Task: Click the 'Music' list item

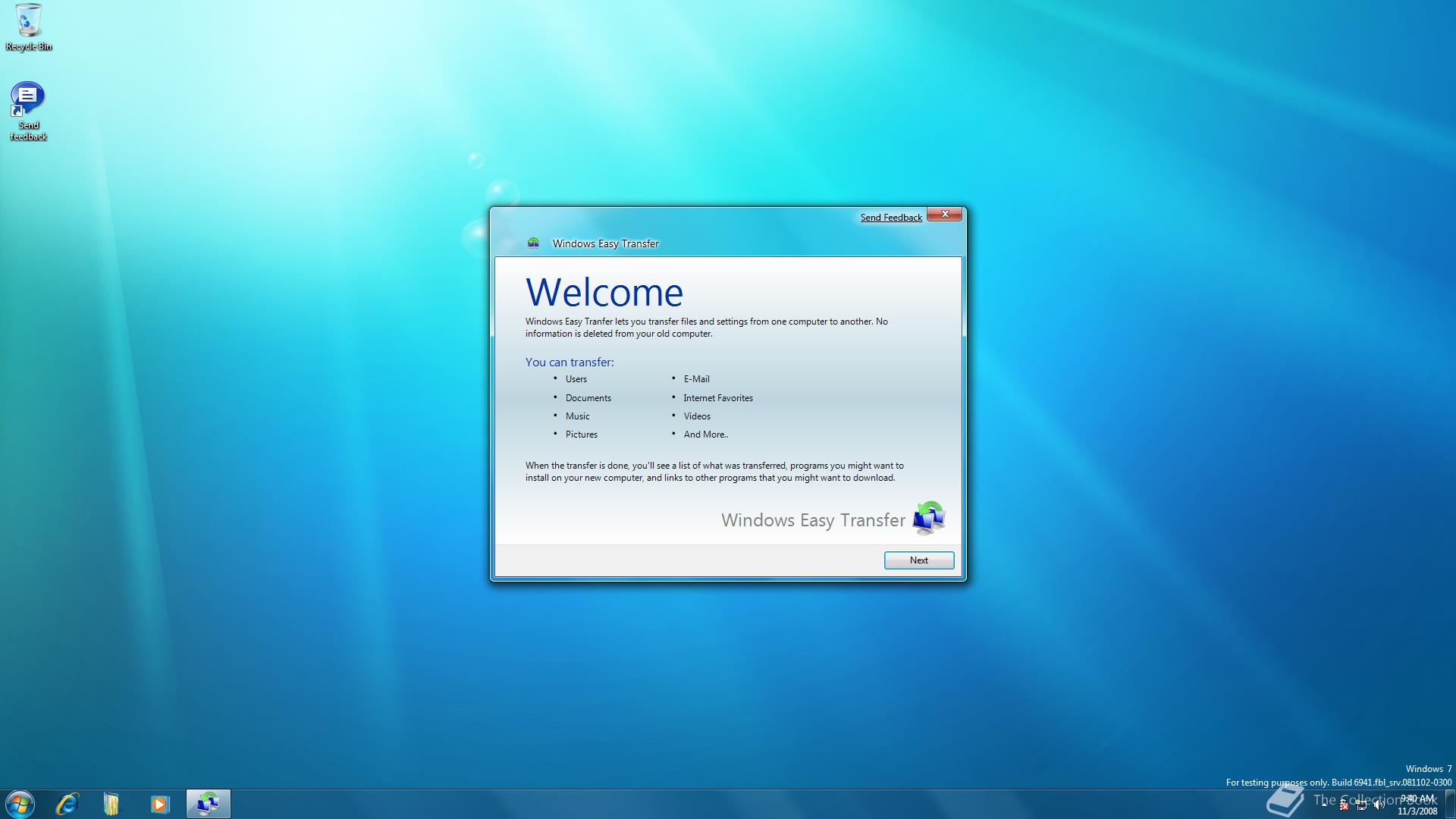Action: (577, 416)
